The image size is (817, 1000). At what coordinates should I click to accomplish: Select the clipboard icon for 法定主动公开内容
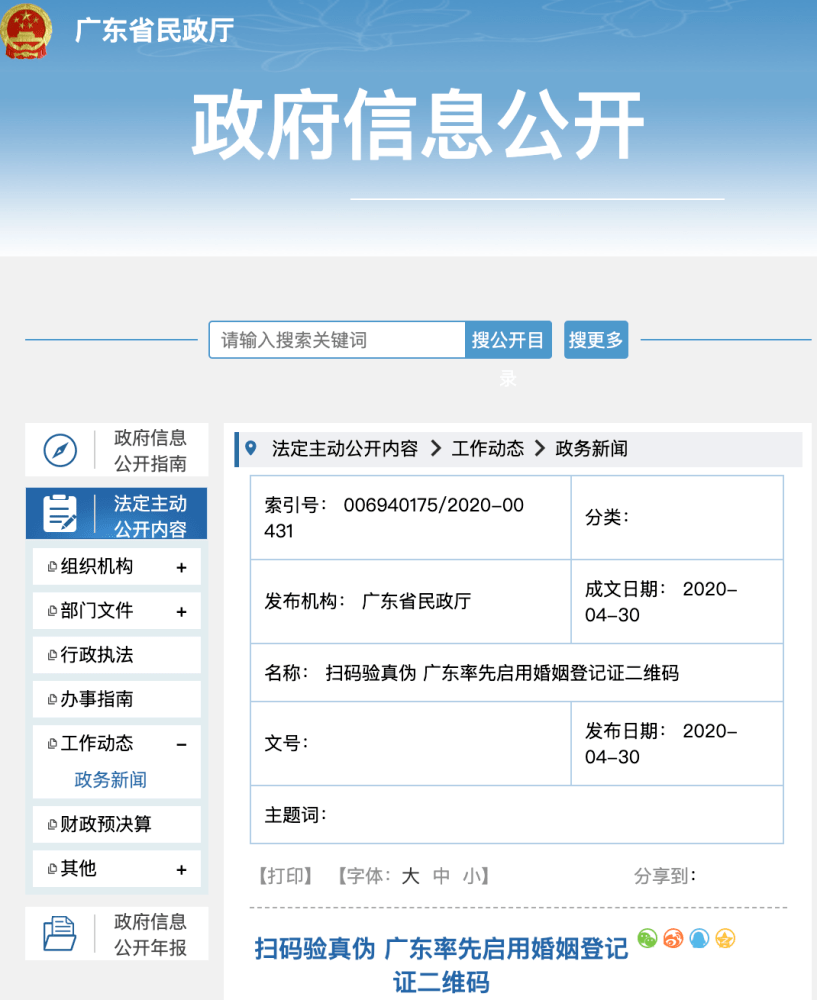click(62, 513)
